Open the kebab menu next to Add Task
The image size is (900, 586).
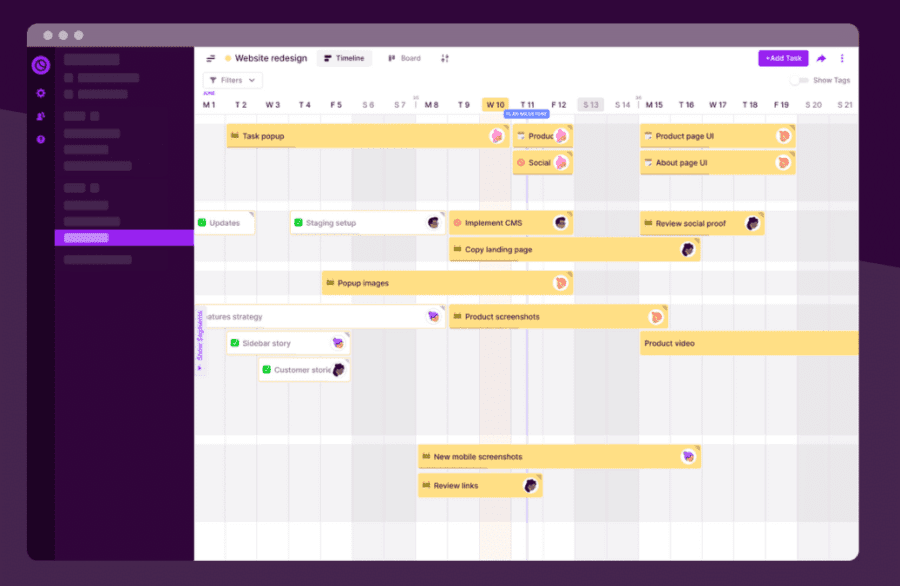point(841,58)
